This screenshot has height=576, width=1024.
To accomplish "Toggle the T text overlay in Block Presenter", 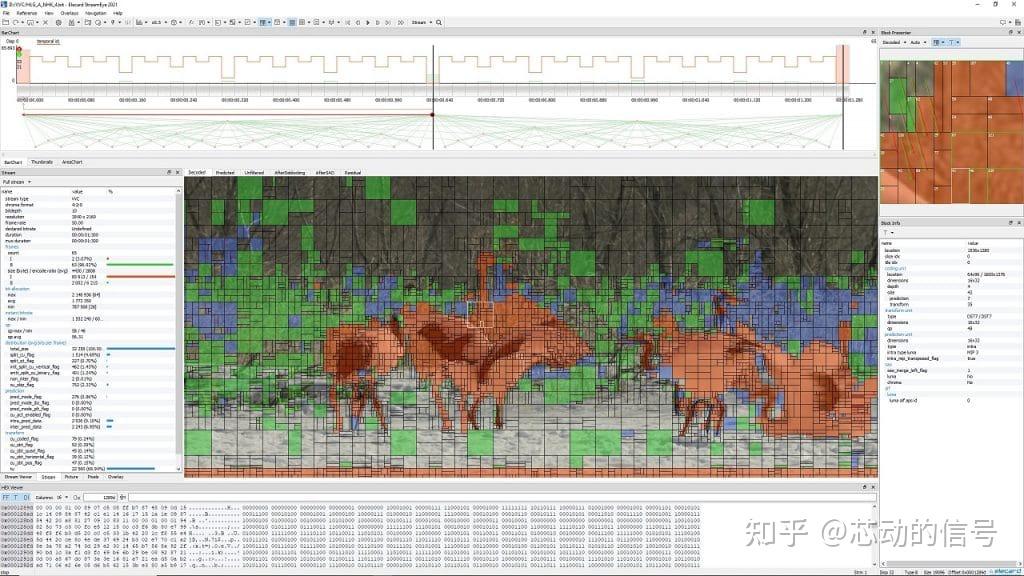I will [x=951, y=42].
